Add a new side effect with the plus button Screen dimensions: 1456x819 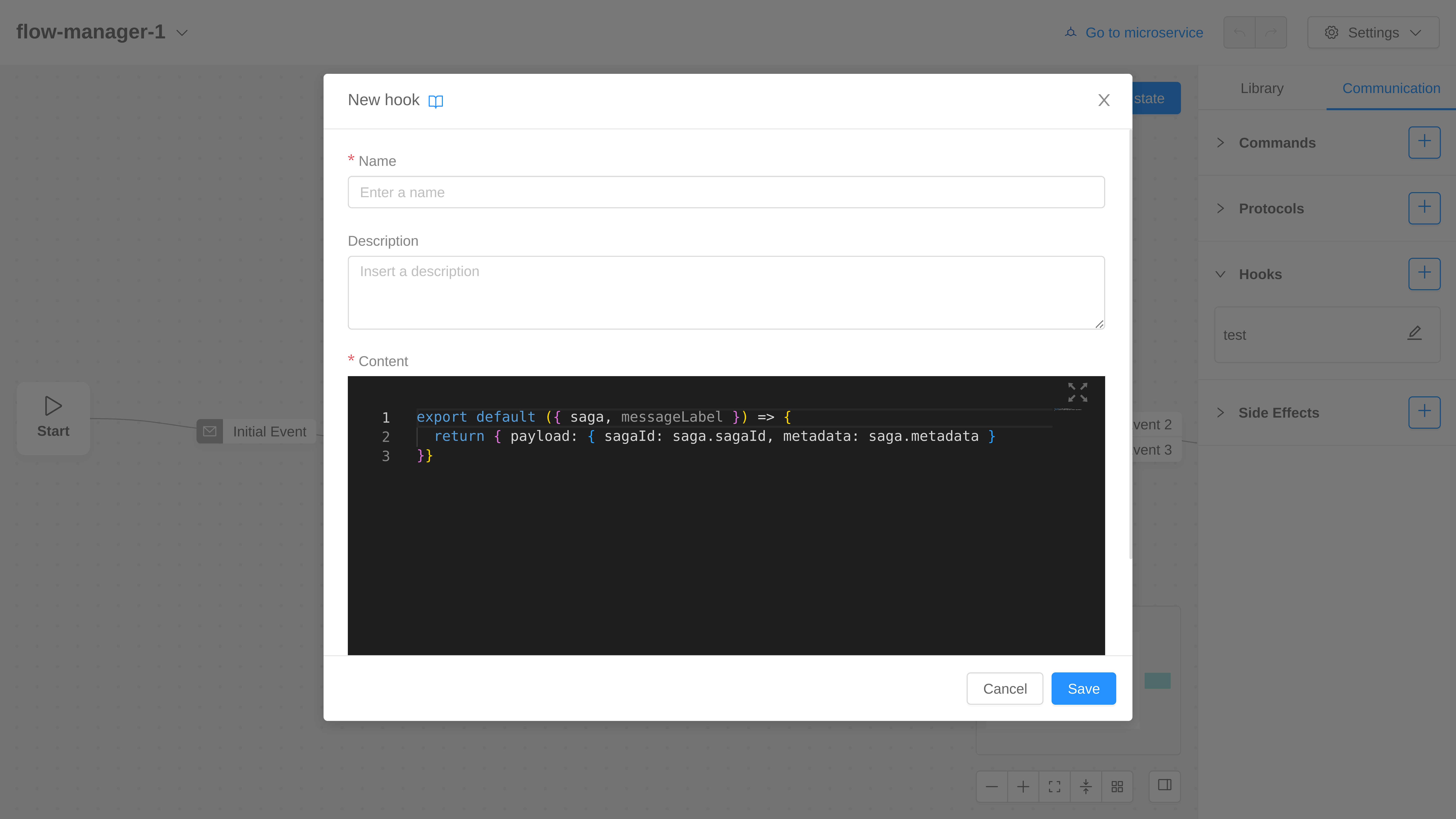pyautogui.click(x=1424, y=412)
